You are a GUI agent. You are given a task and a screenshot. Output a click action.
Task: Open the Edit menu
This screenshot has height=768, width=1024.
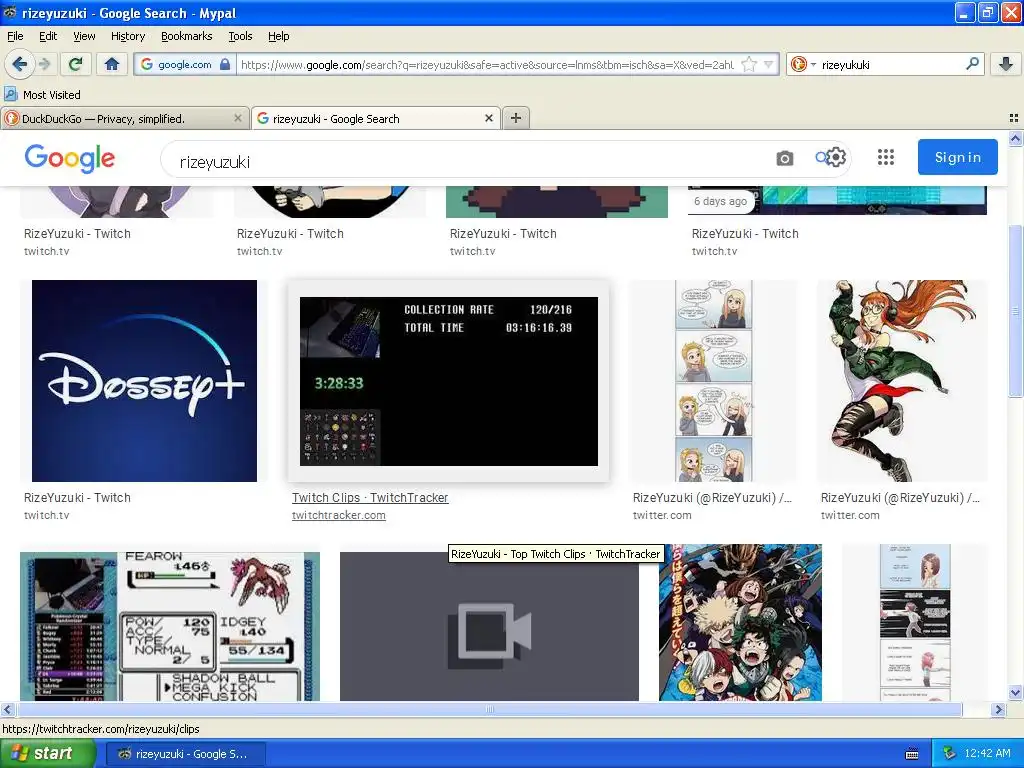[x=48, y=37]
